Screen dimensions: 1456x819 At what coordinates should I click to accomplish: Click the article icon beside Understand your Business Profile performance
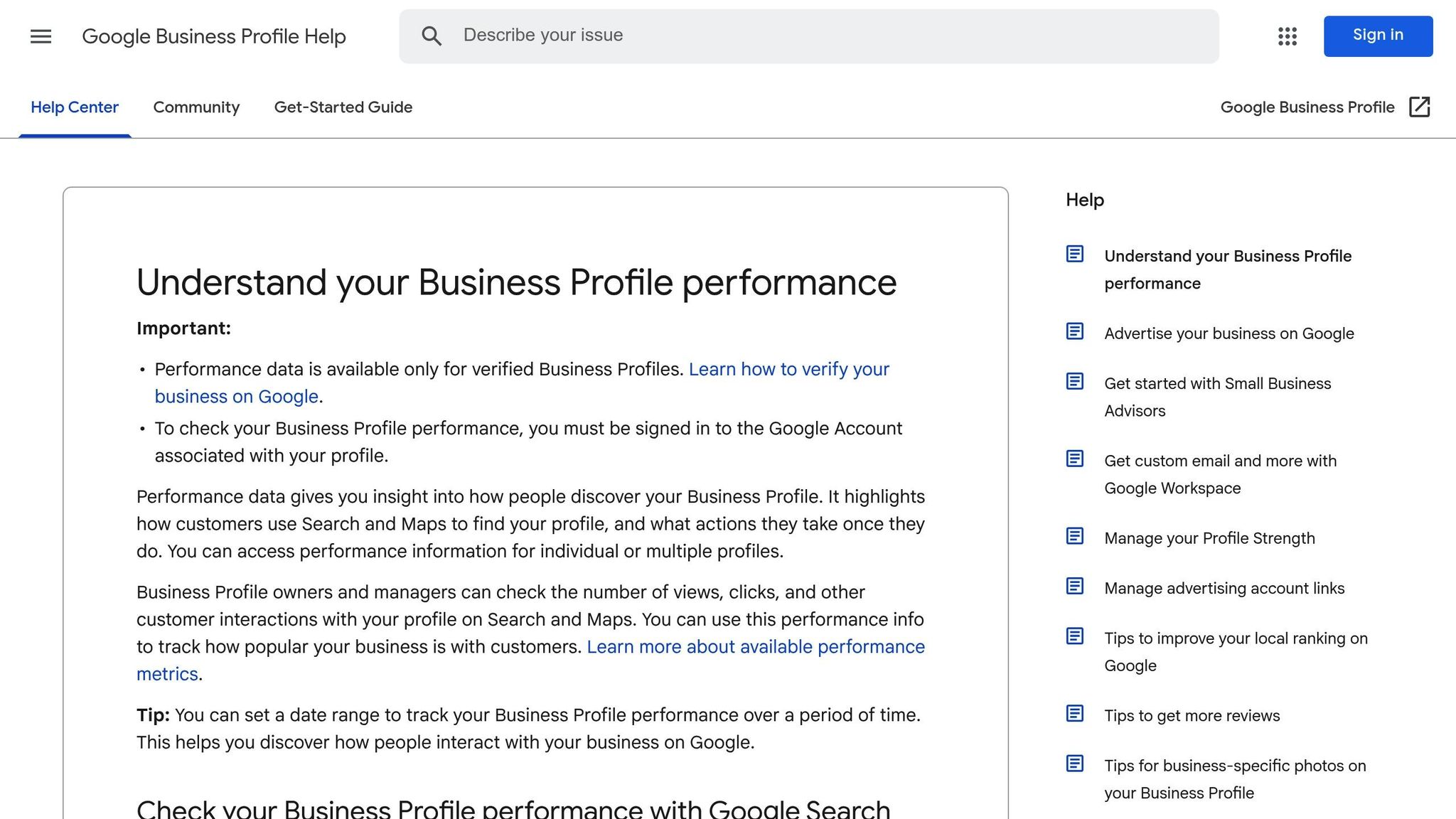coord(1075,254)
